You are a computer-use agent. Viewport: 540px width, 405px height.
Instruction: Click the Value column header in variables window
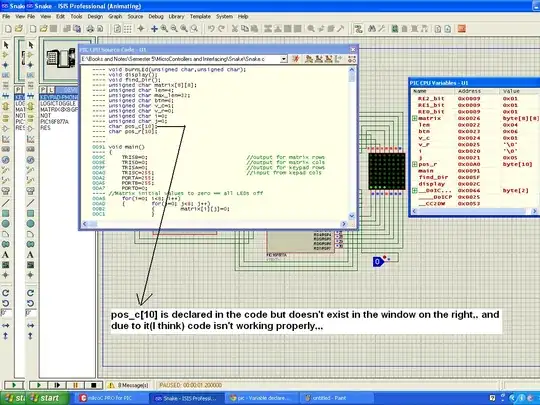519,91
